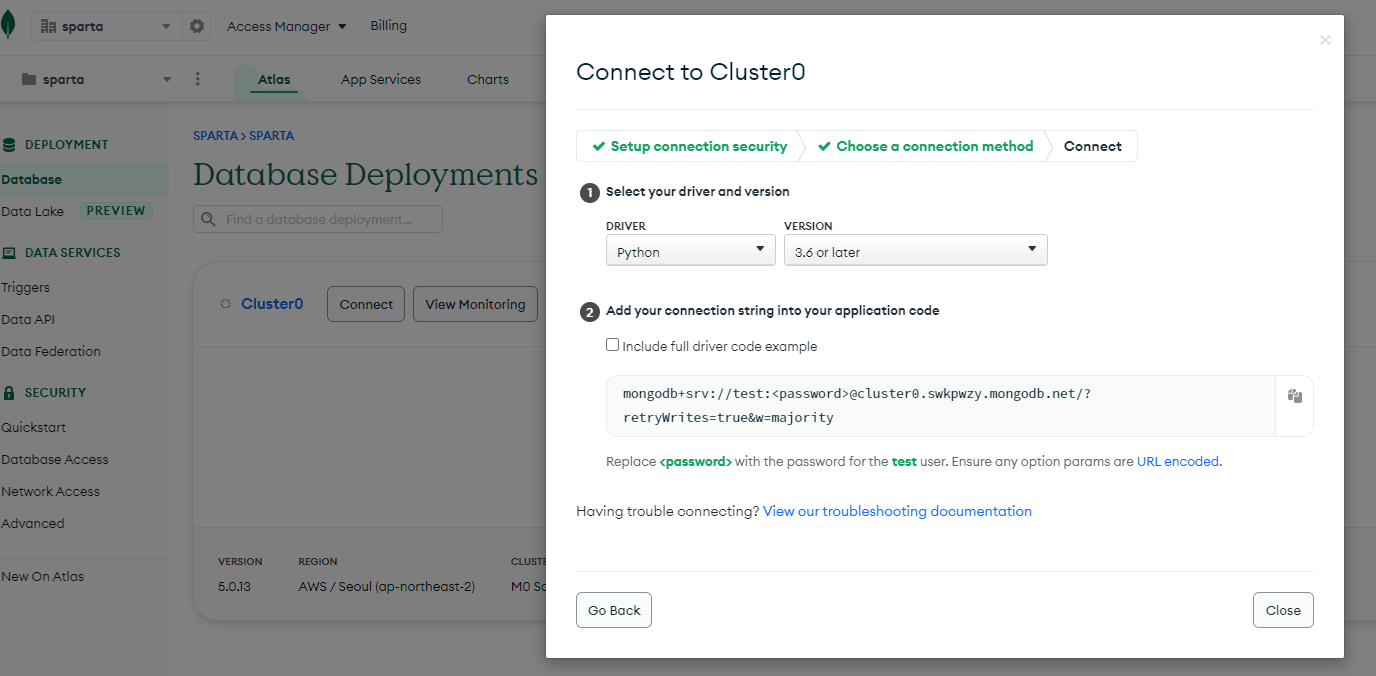Image resolution: width=1376 pixels, height=676 pixels.
Task: Click the version value 5.0.13
Action: (x=234, y=587)
